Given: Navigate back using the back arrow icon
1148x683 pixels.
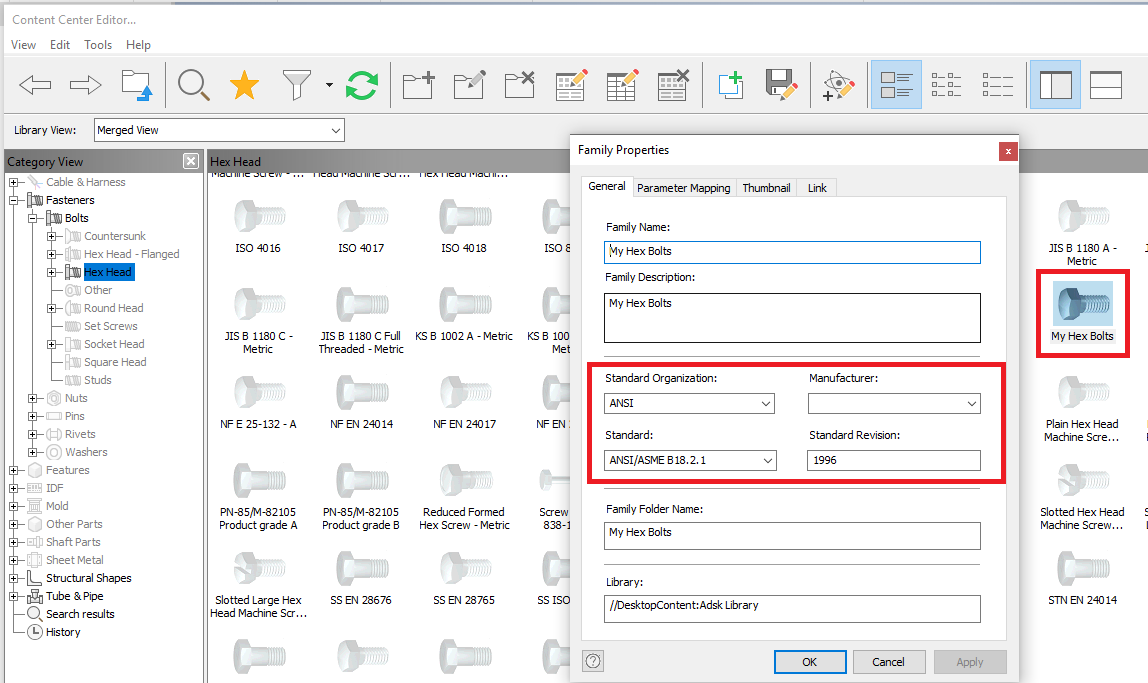Looking at the screenshot, I should pyautogui.click(x=34, y=84).
